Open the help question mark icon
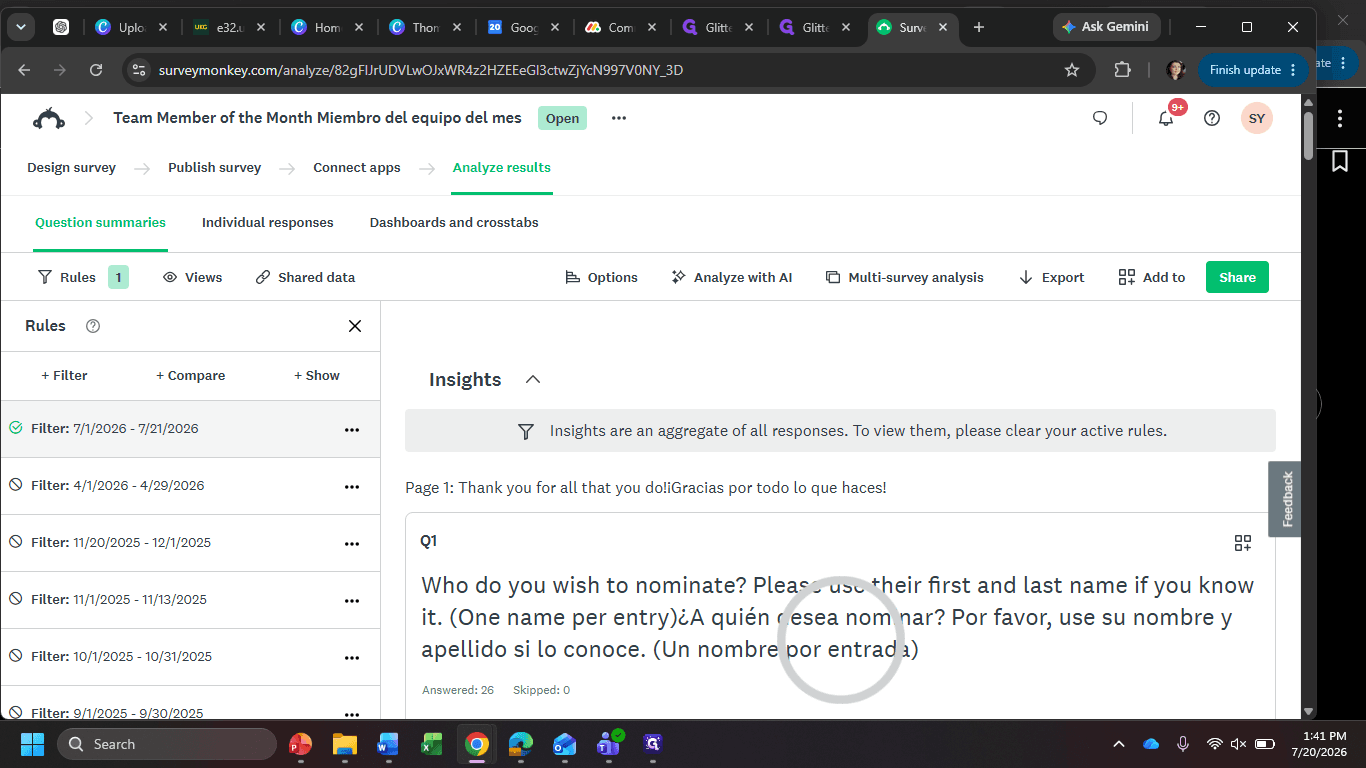1366x768 pixels. pyautogui.click(x=1212, y=118)
